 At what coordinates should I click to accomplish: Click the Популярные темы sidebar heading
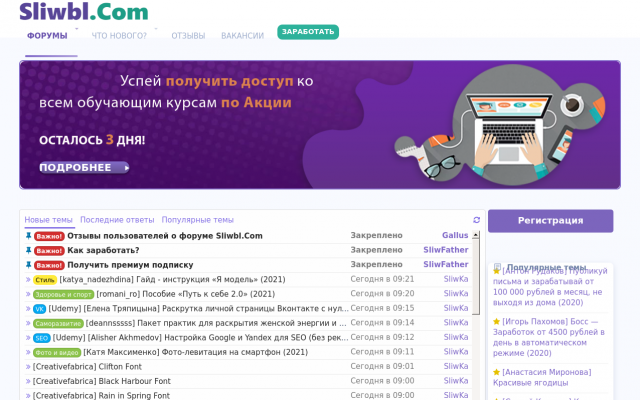547,267
